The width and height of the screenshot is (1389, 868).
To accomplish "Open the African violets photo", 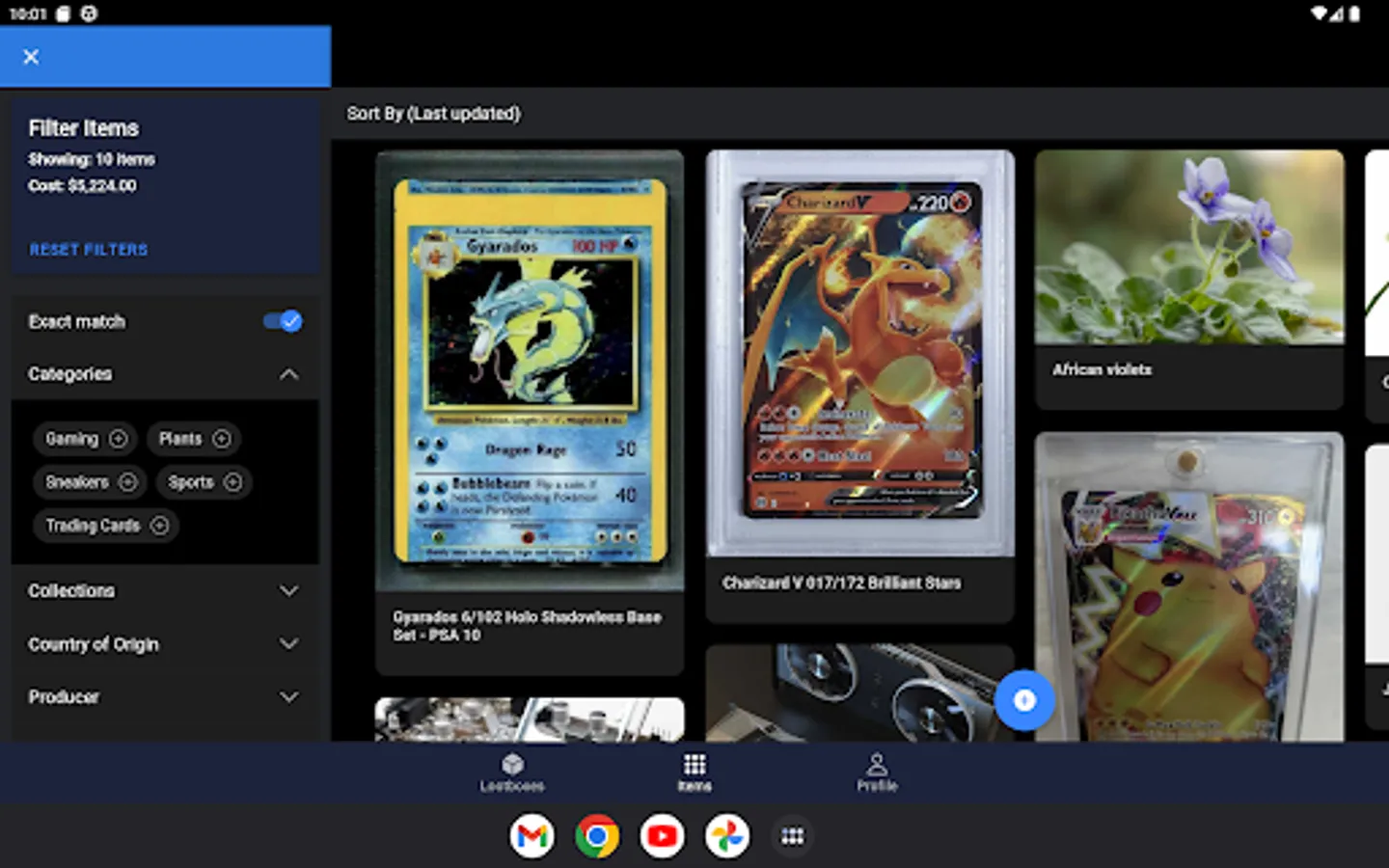I will point(1189,247).
